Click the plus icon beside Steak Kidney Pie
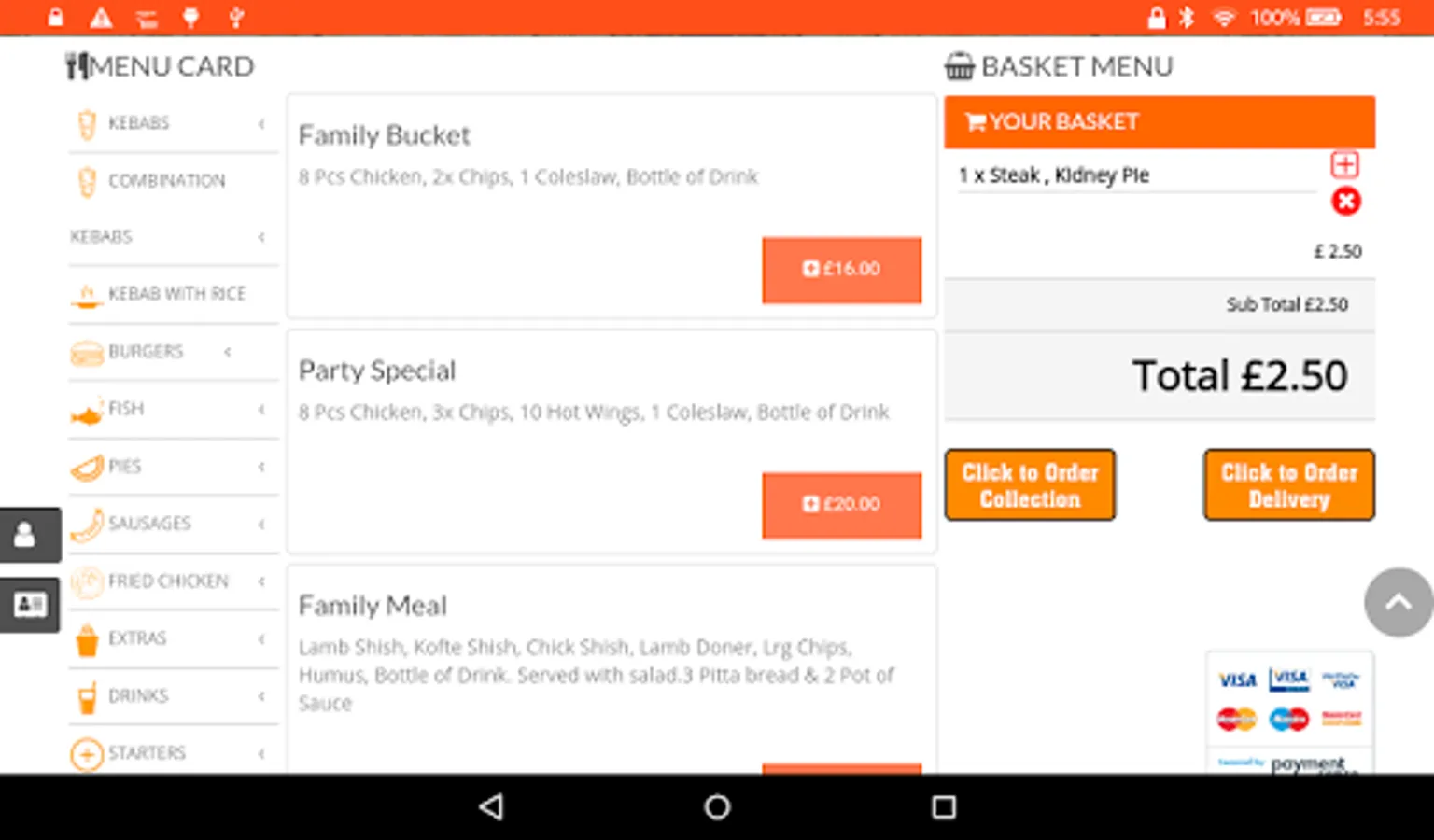The height and width of the screenshot is (840, 1434). (1344, 165)
